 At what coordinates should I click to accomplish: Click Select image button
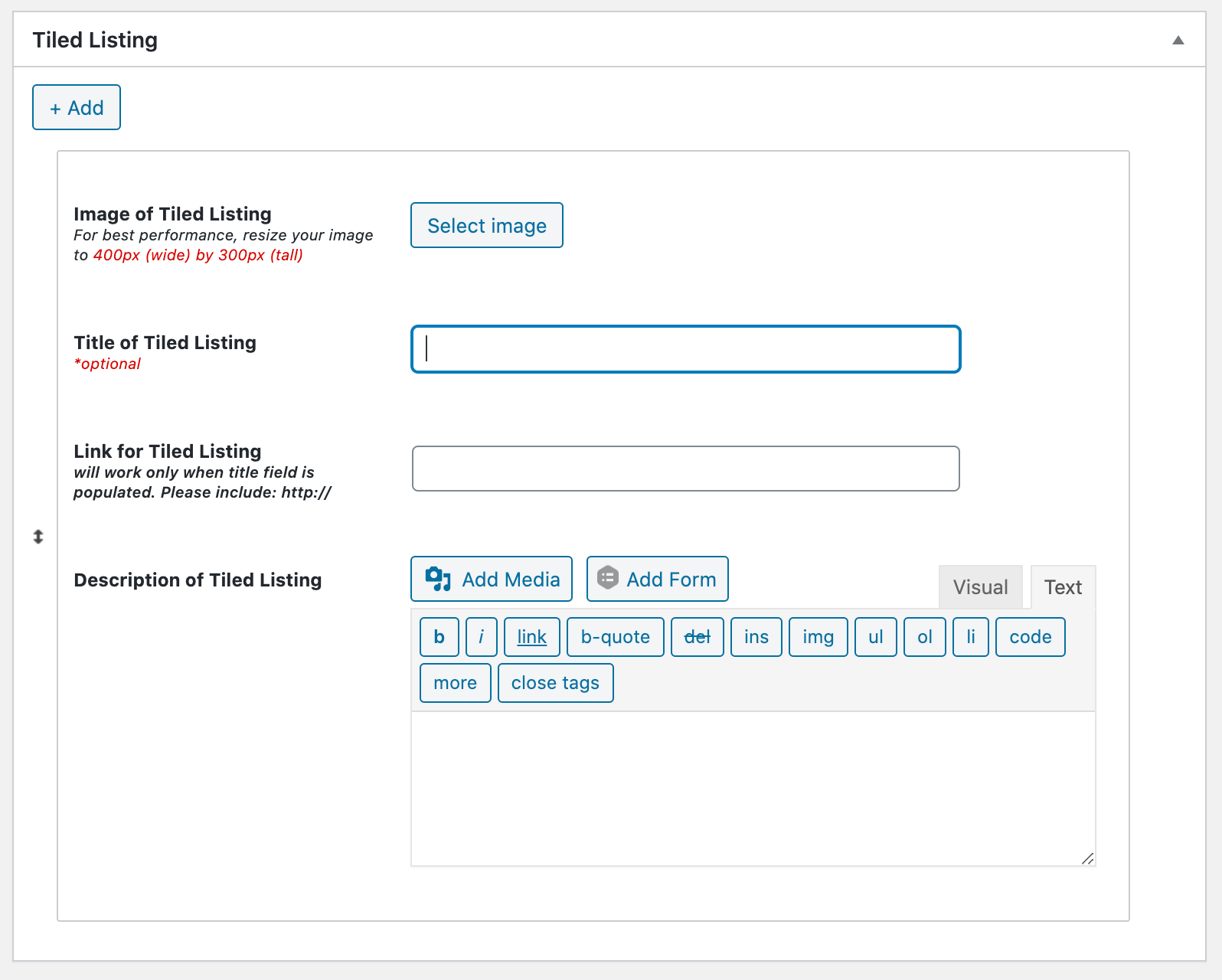pyautogui.click(x=487, y=226)
